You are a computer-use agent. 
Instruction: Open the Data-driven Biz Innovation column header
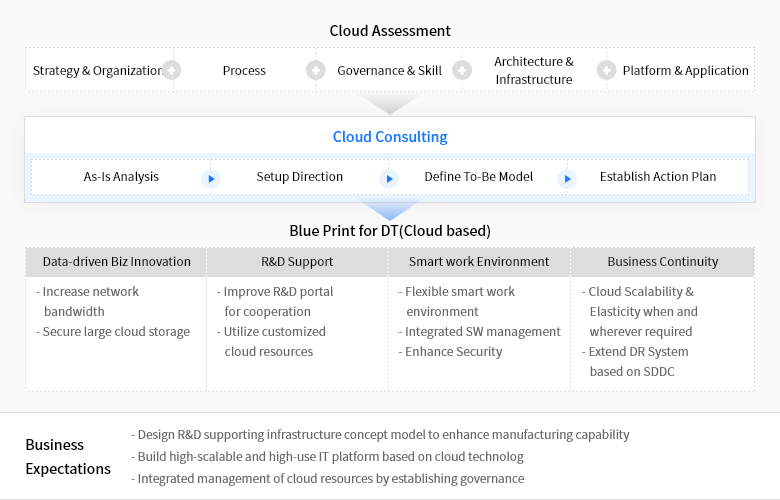(116, 262)
